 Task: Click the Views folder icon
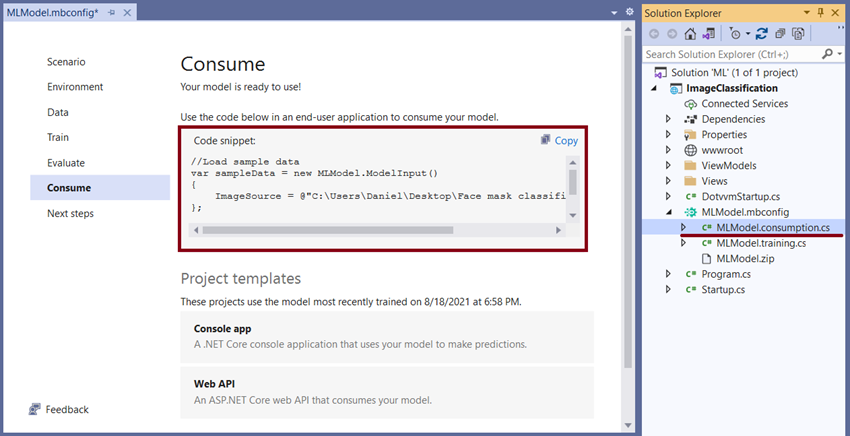(x=690, y=181)
